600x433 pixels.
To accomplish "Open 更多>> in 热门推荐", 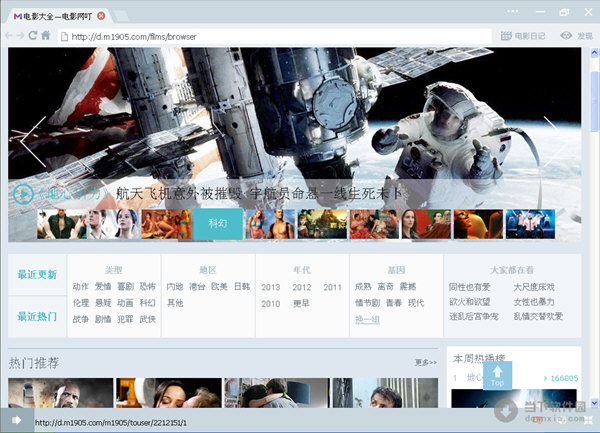I will coord(426,362).
